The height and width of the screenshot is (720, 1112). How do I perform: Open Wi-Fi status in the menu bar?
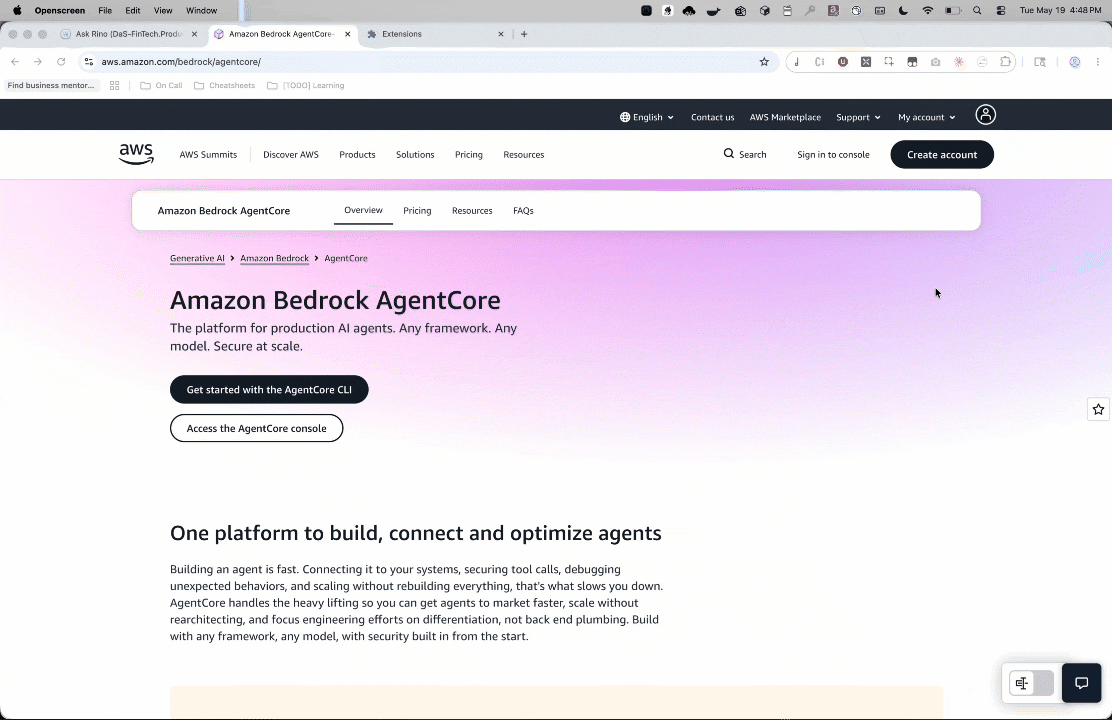coord(928,11)
